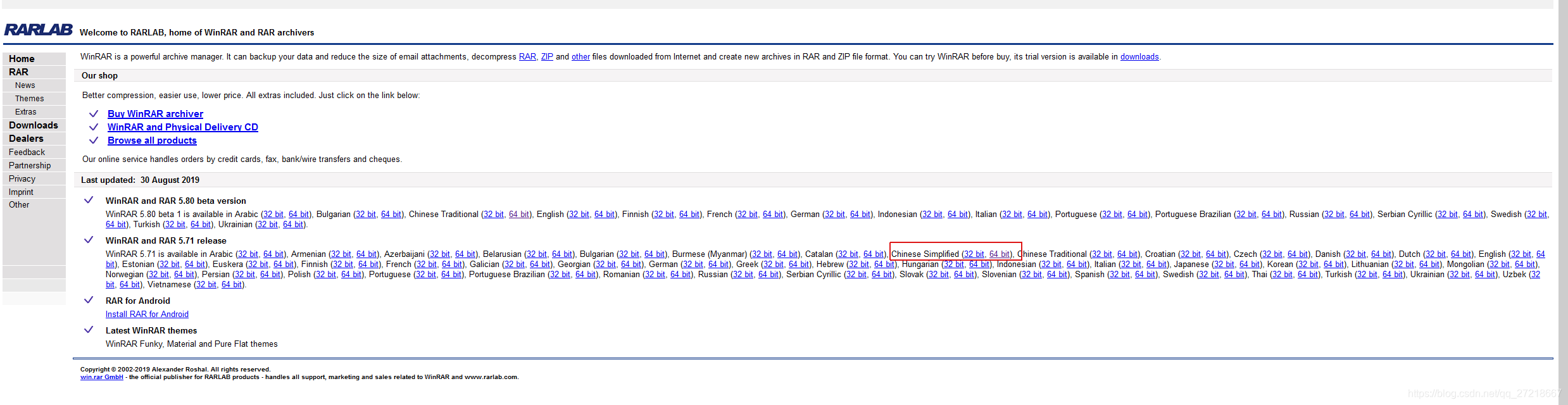Download WinRAR 5.71 Polish 32 bit

click(326, 275)
